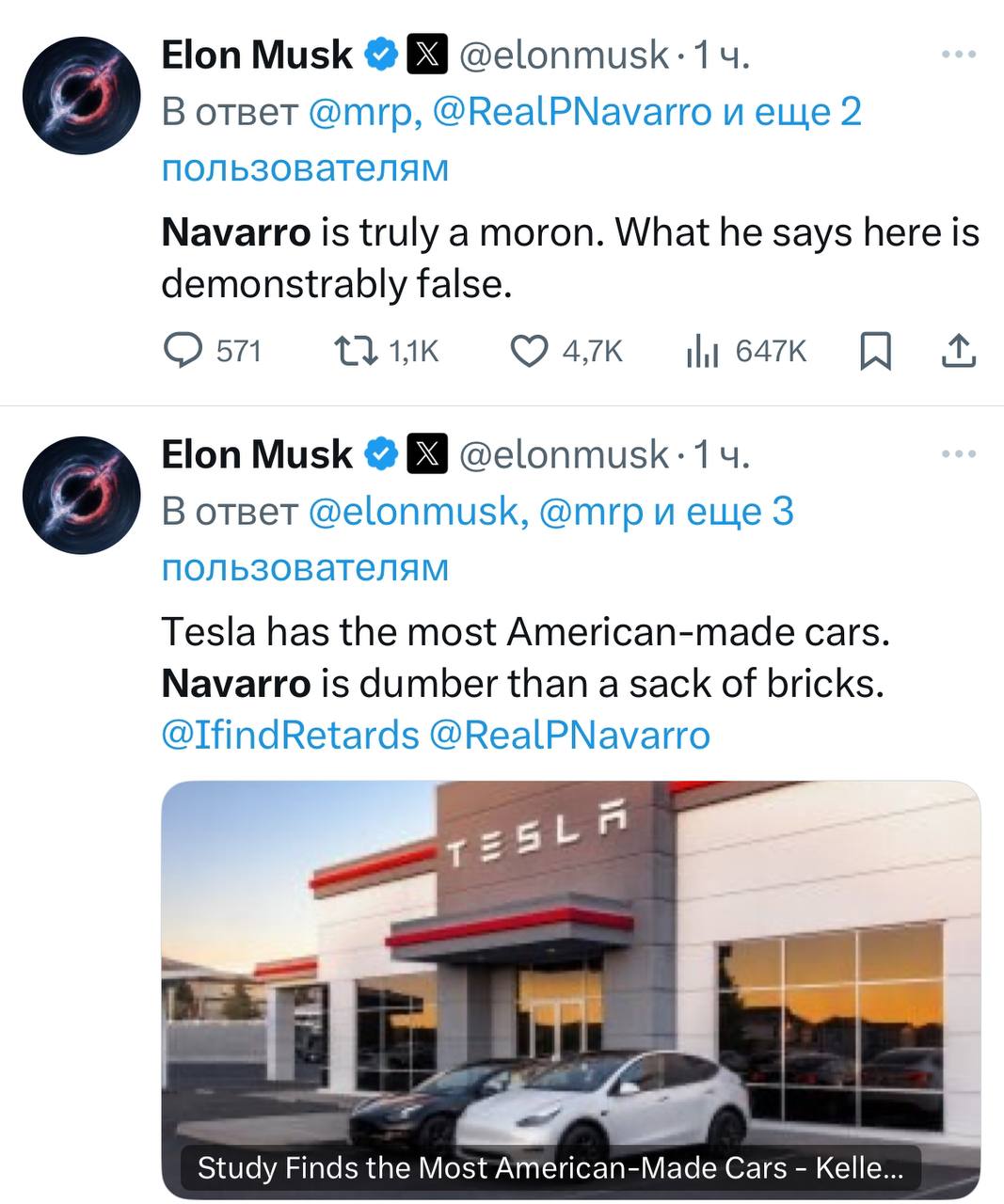Open the first tweet's profile avatar
This screenshot has width=1004, height=1204.
81,95
